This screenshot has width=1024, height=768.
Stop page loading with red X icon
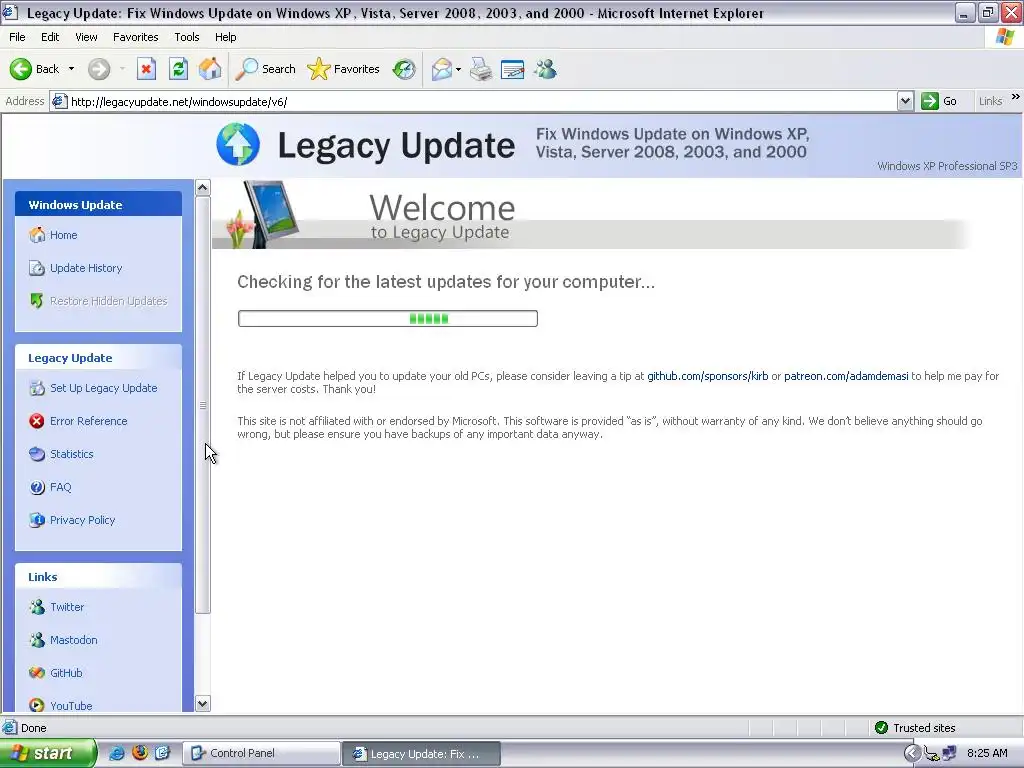146,69
